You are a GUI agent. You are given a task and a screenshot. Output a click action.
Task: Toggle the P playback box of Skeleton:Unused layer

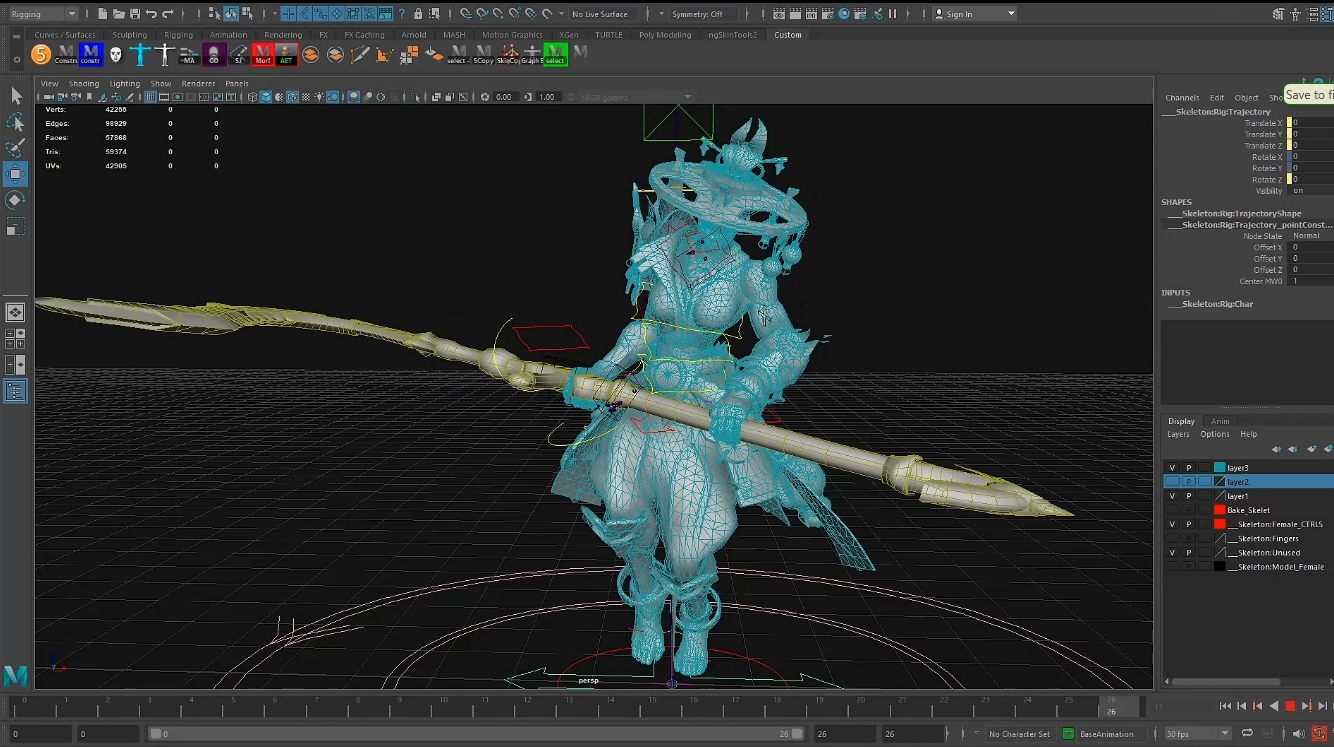(x=1189, y=552)
